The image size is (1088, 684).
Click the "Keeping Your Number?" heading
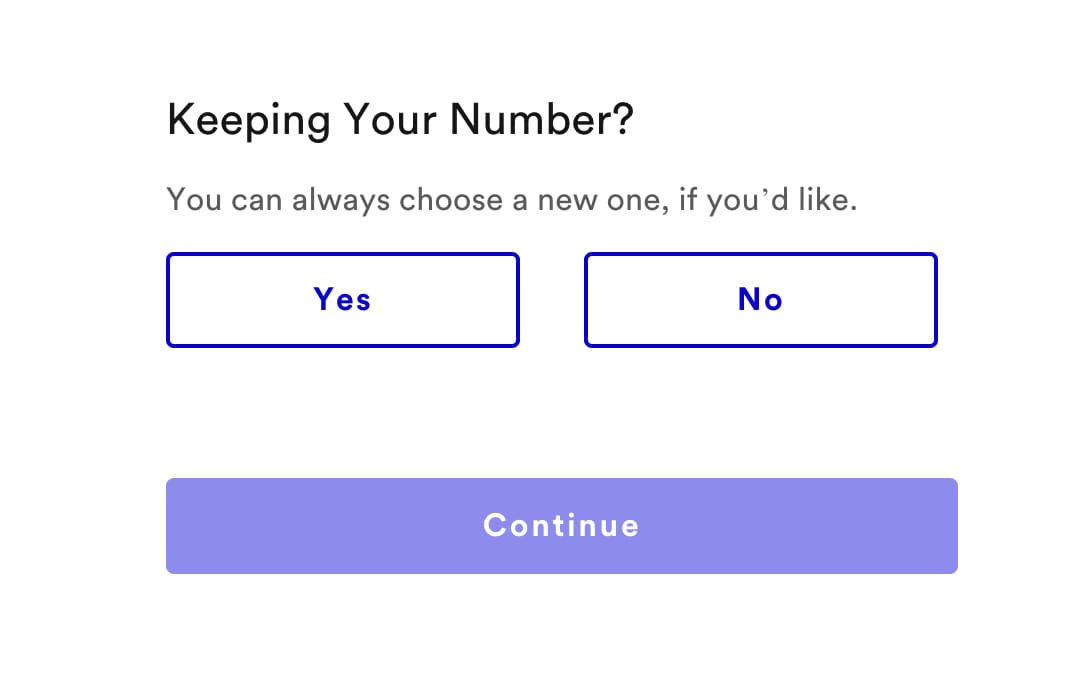[x=400, y=121]
